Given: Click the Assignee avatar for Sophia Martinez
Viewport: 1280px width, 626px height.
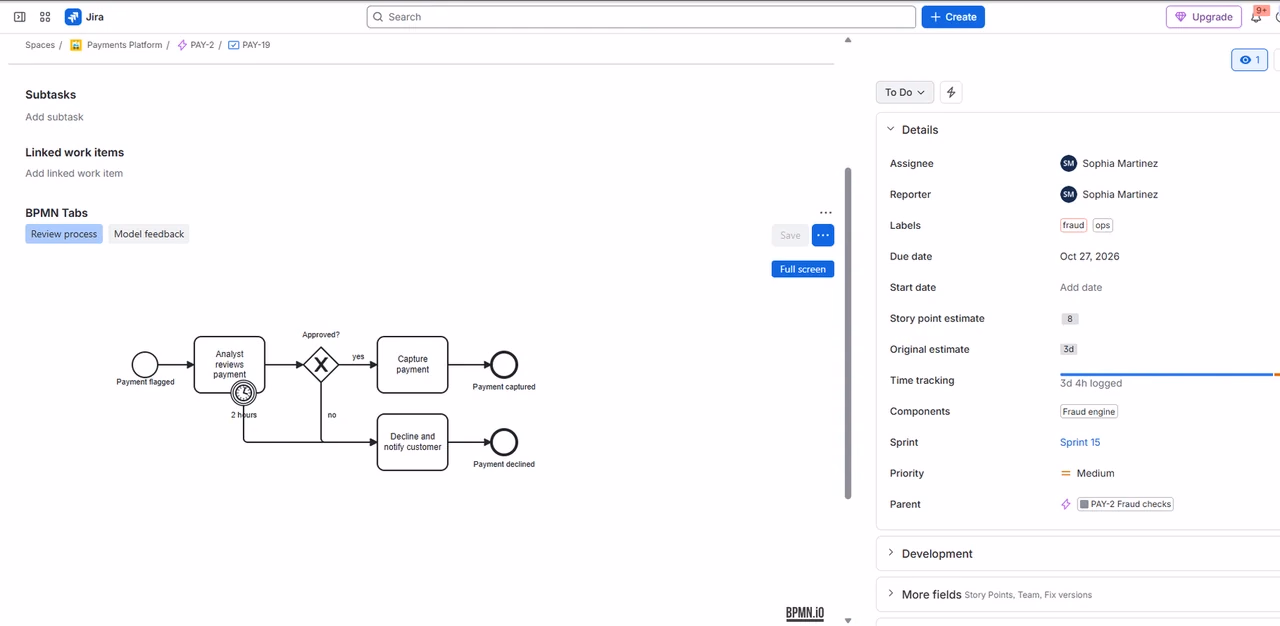Looking at the screenshot, I should point(1069,163).
